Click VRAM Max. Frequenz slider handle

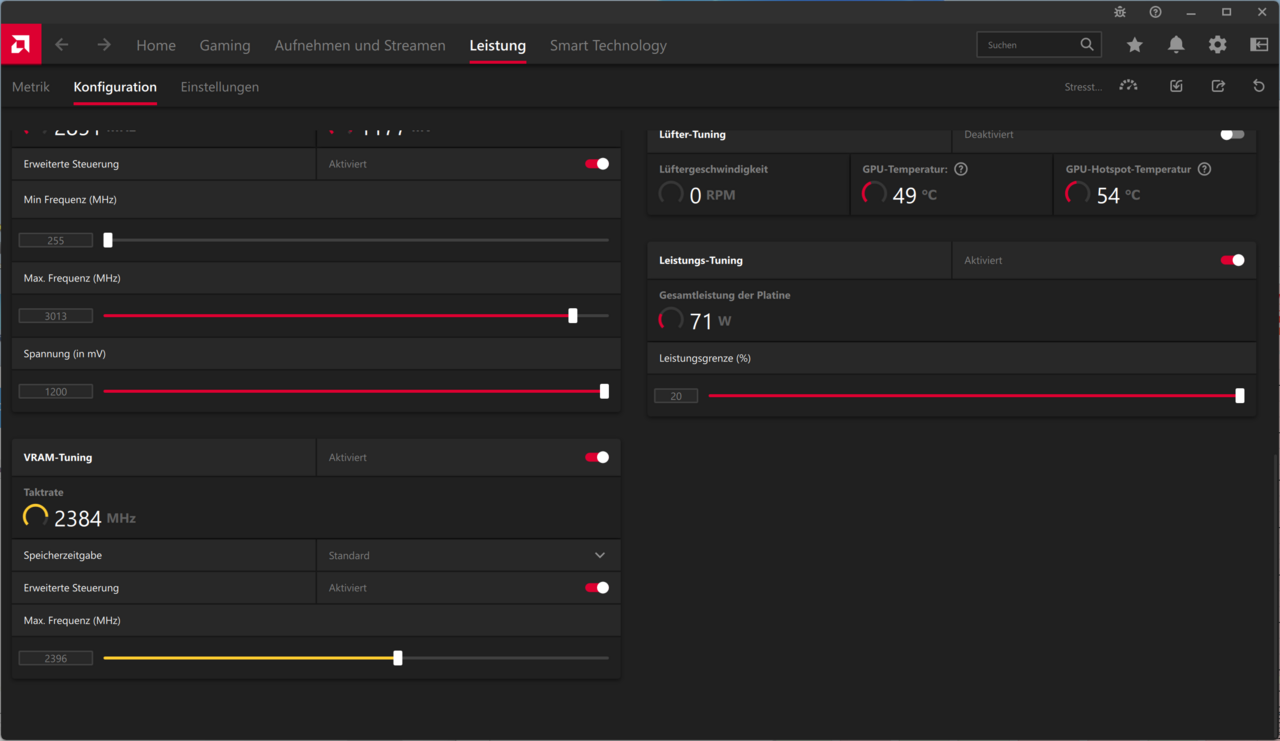tap(398, 658)
